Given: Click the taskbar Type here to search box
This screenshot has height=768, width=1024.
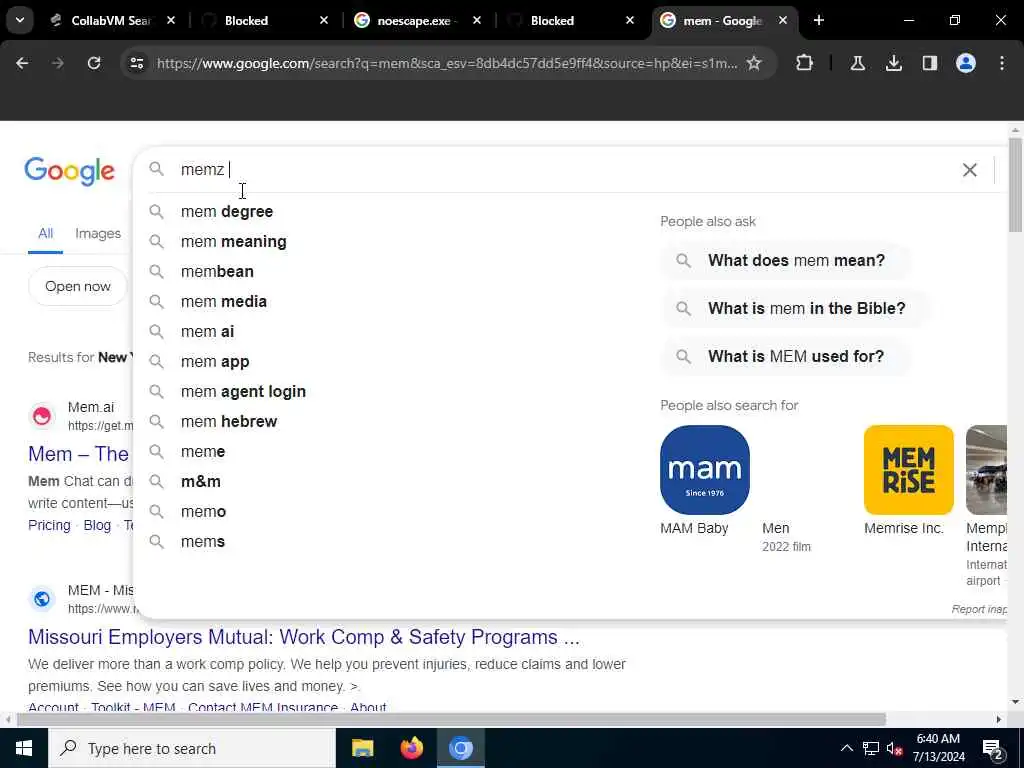Looking at the screenshot, I should click(x=192, y=748).
